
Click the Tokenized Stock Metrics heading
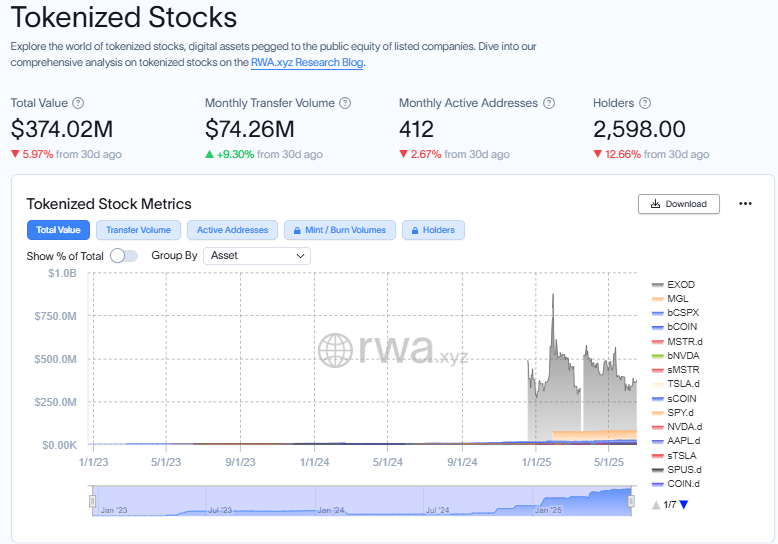click(x=109, y=204)
